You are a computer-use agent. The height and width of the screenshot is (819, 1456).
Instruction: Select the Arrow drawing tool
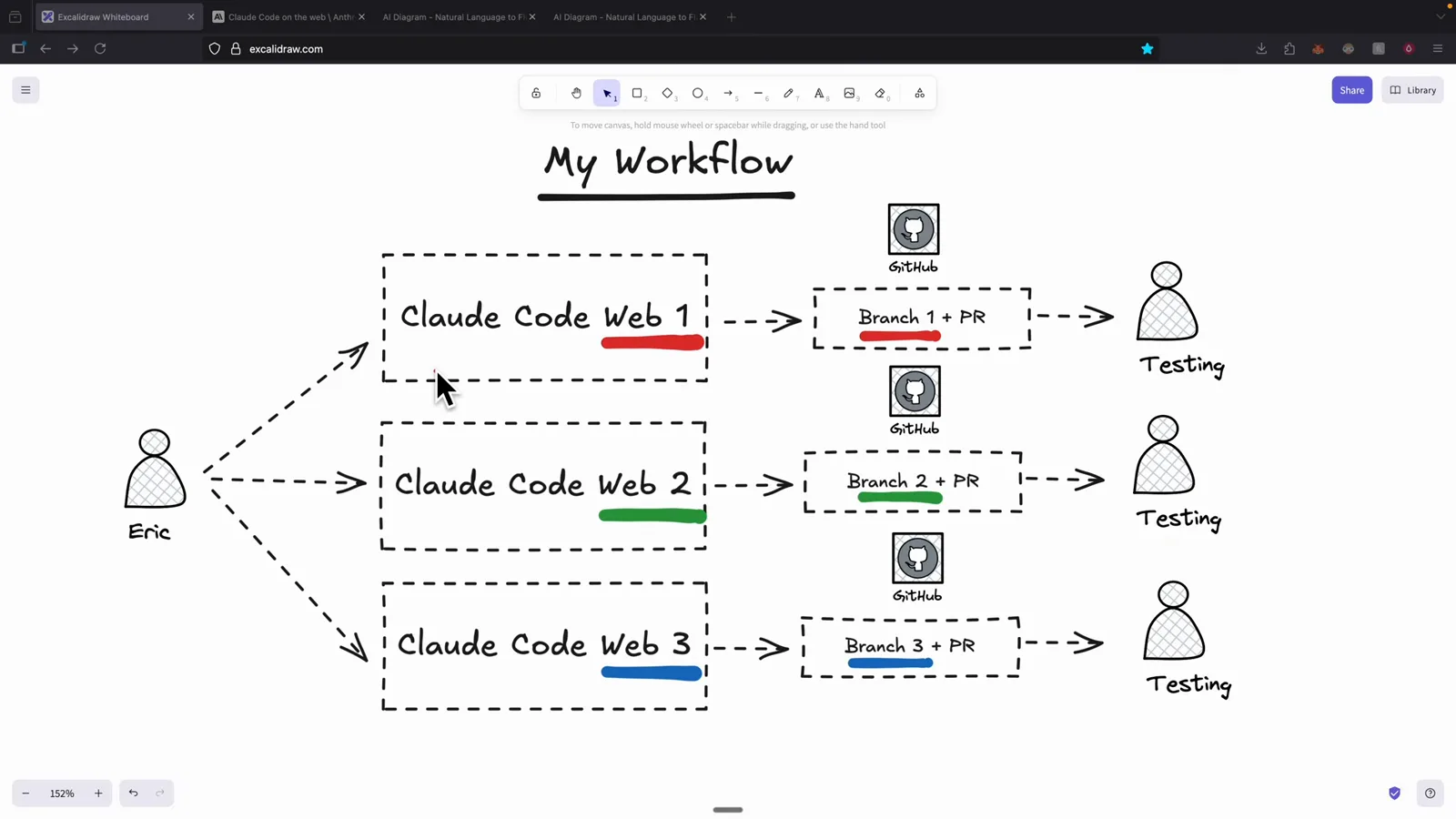[728, 94]
